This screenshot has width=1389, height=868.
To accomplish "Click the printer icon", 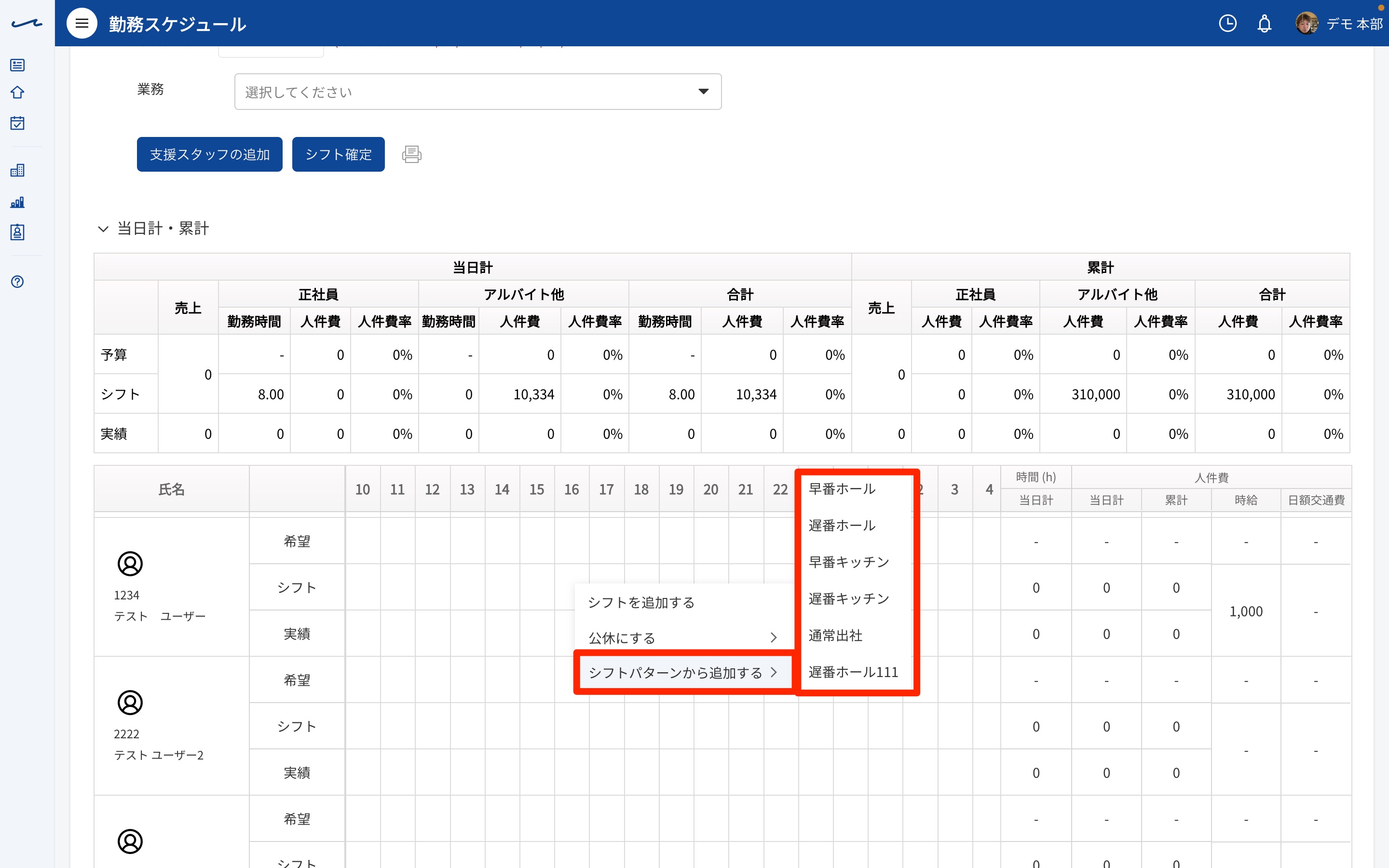I will [411, 154].
